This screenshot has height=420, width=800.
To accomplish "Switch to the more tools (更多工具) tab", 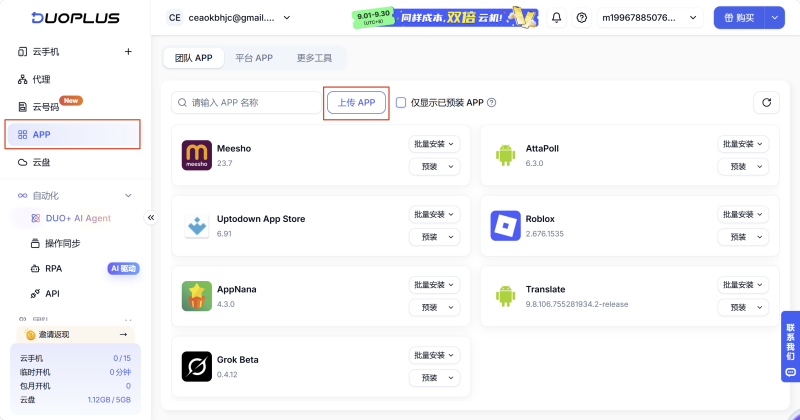I will coord(314,58).
